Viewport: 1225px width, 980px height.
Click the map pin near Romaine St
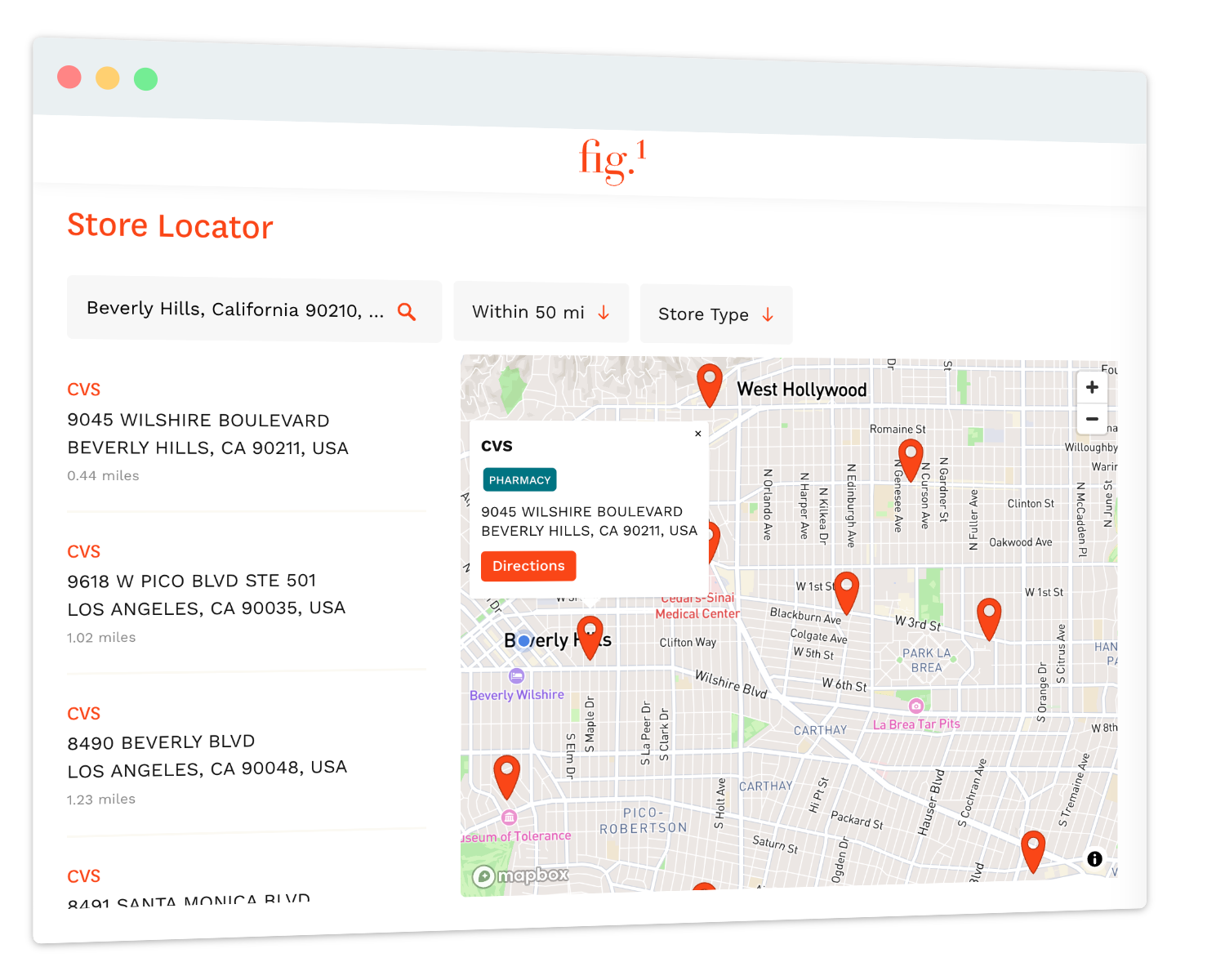(911, 460)
